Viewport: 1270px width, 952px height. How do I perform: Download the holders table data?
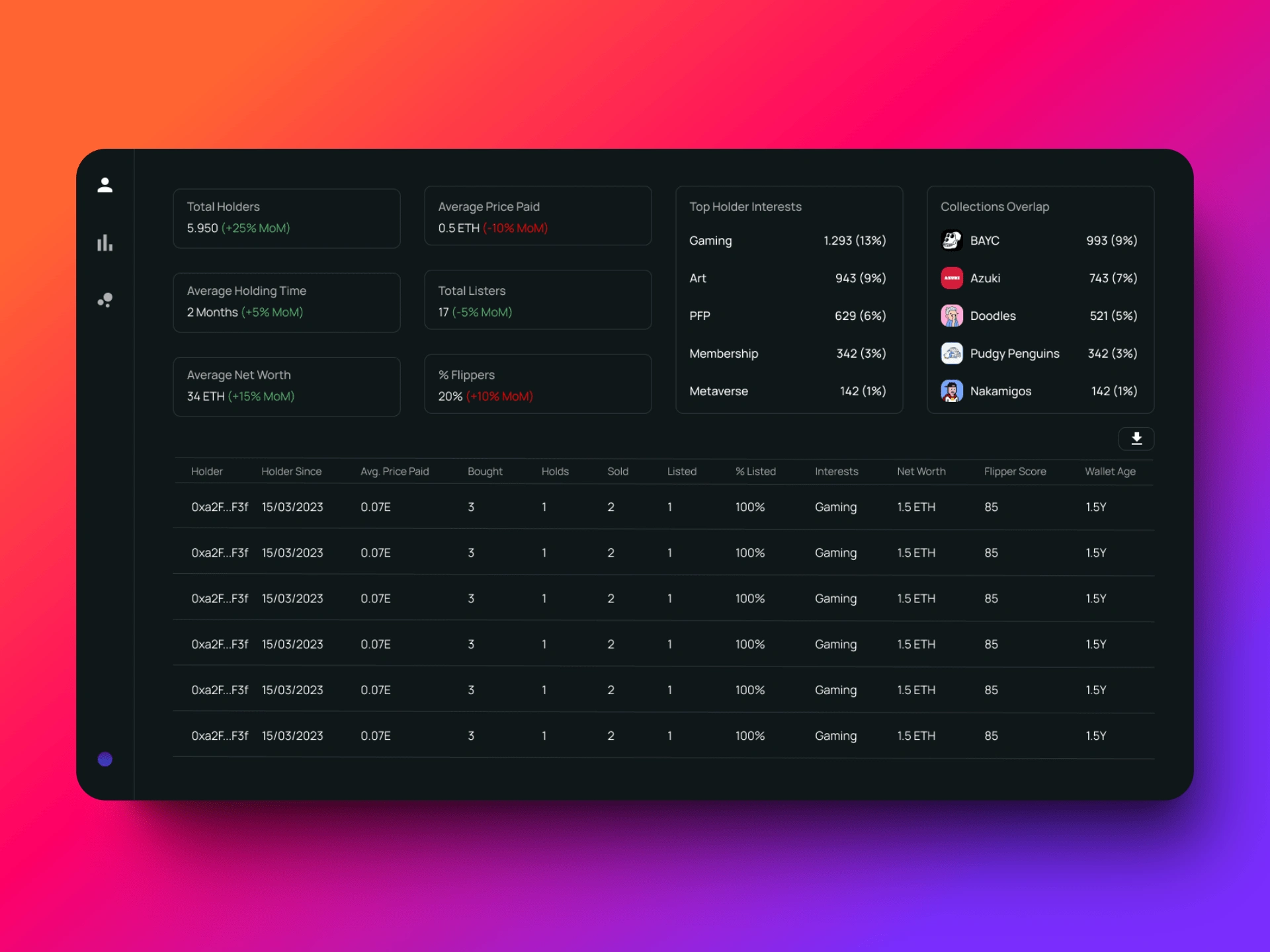pyautogui.click(x=1136, y=438)
